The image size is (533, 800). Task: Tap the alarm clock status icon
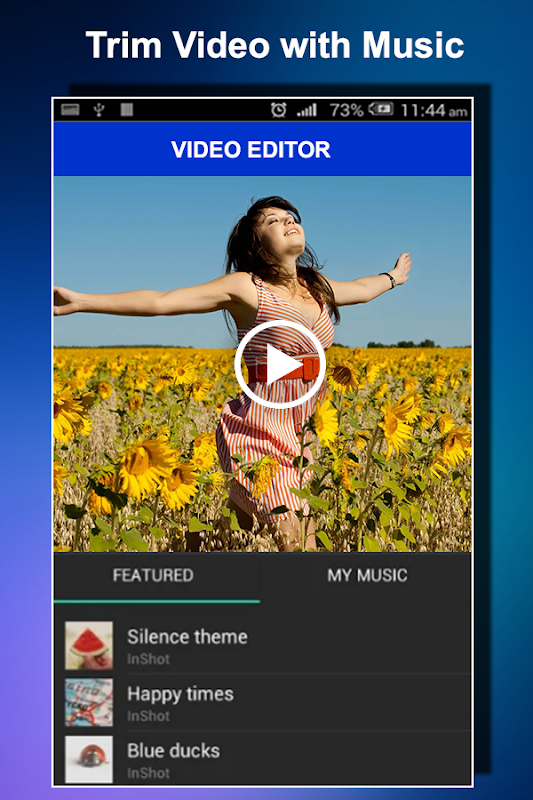(x=278, y=109)
